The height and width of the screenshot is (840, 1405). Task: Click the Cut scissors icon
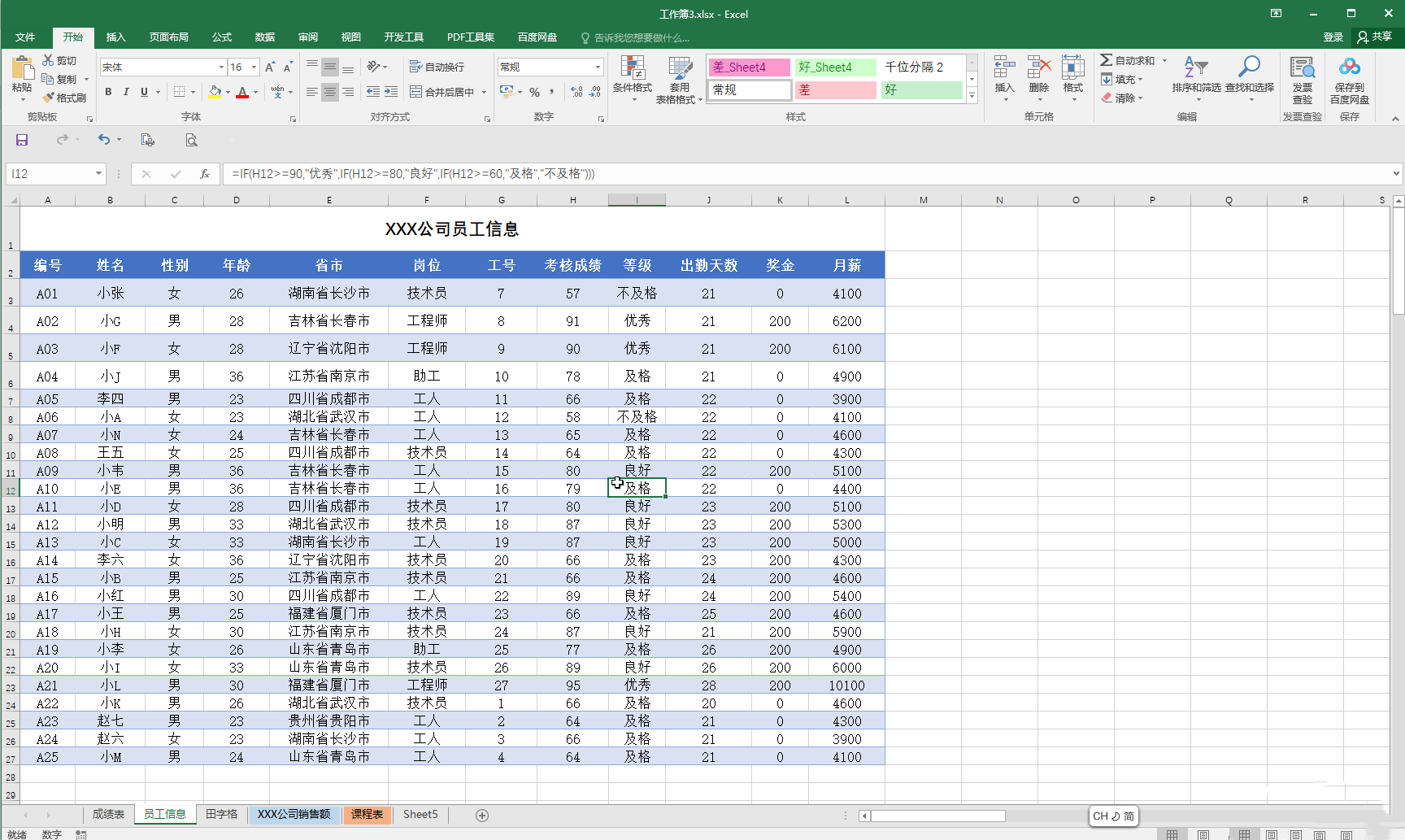[49, 60]
